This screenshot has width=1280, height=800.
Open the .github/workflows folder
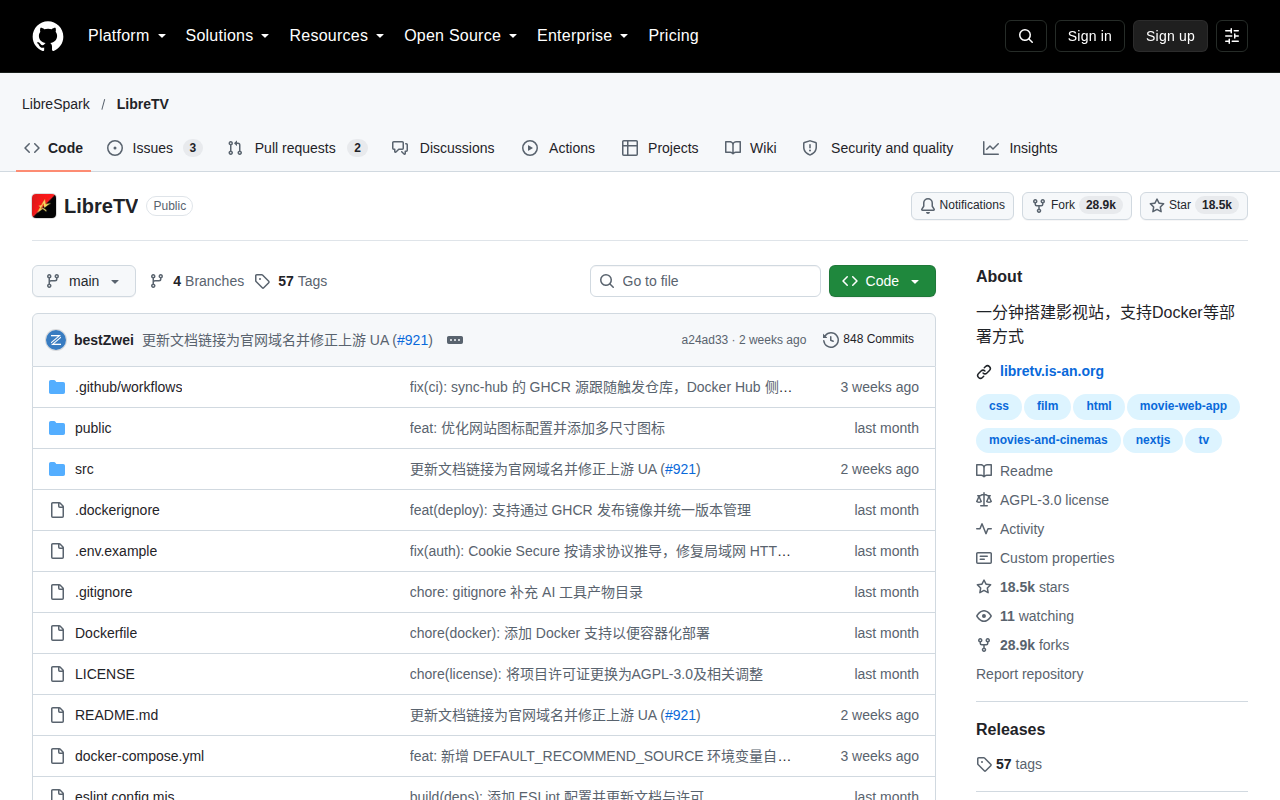[128, 387]
